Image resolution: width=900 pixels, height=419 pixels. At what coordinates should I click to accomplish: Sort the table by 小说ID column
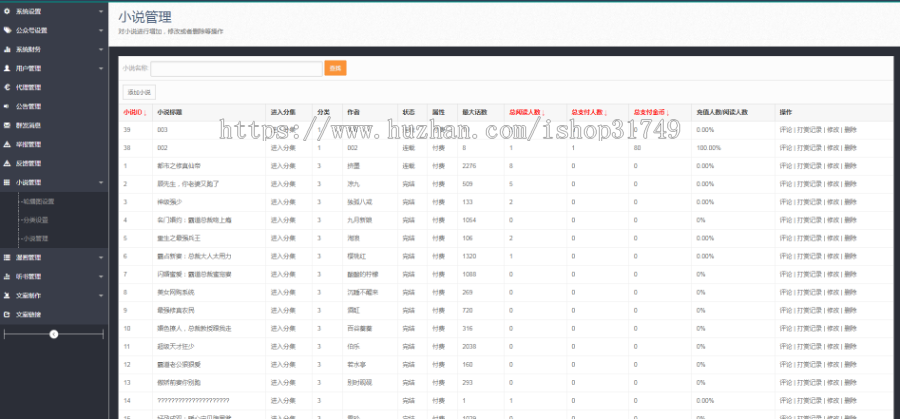tap(135, 112)
